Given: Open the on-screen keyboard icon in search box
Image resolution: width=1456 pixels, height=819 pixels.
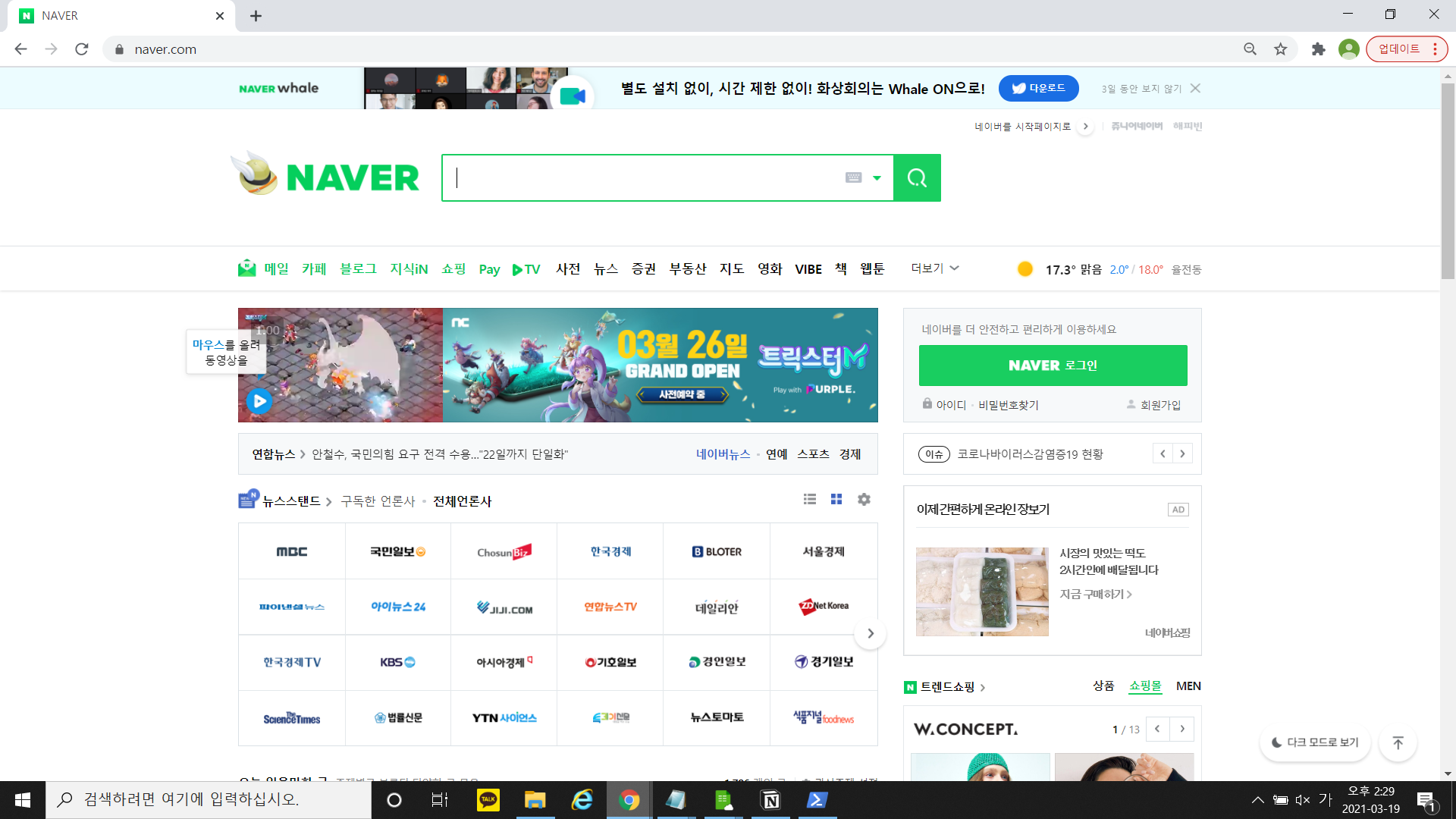Looking at the screenshot, I should click(x=853, y=177).
